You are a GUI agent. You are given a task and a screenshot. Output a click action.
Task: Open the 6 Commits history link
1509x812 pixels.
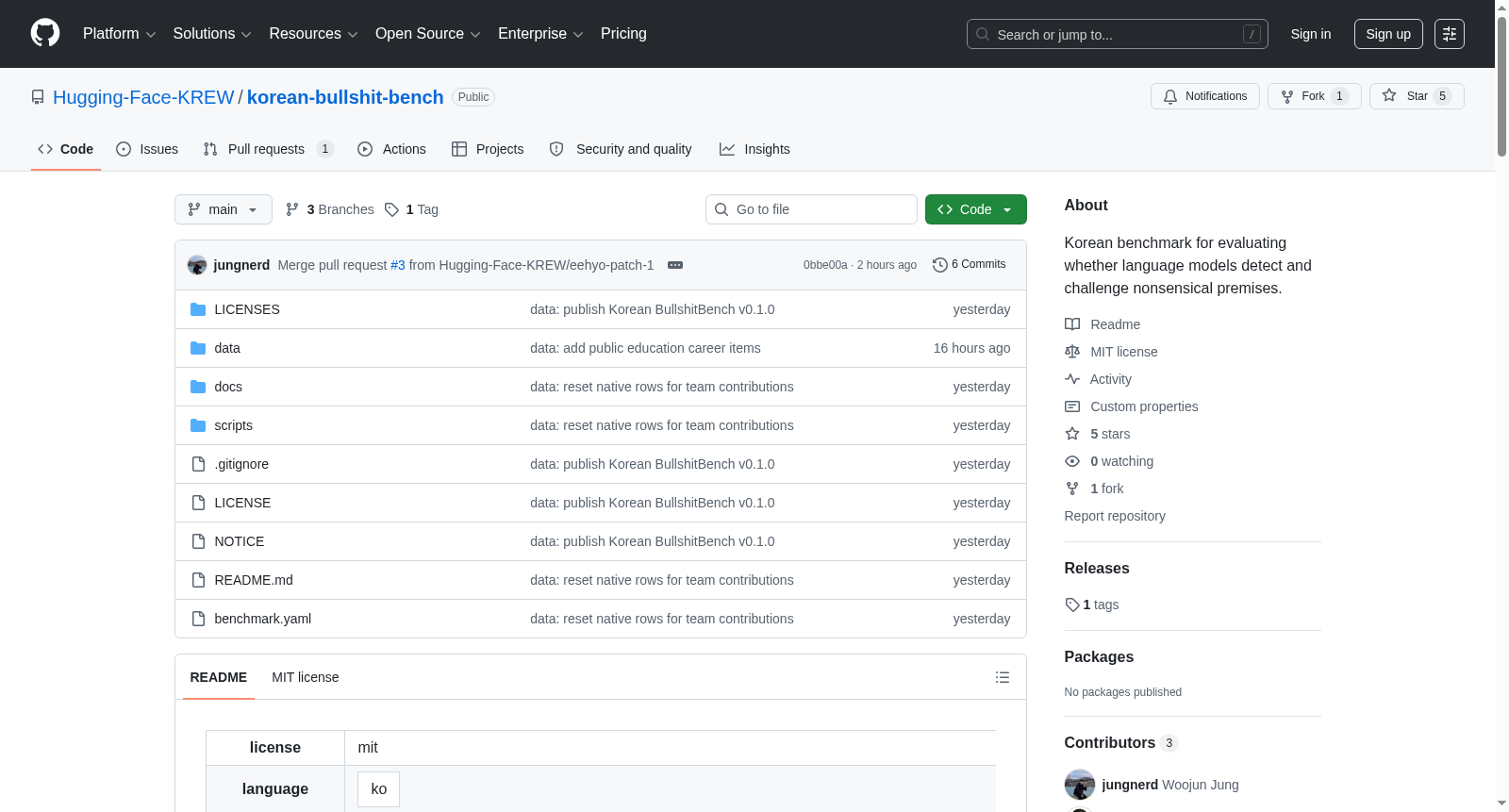(x=970, y=265)
